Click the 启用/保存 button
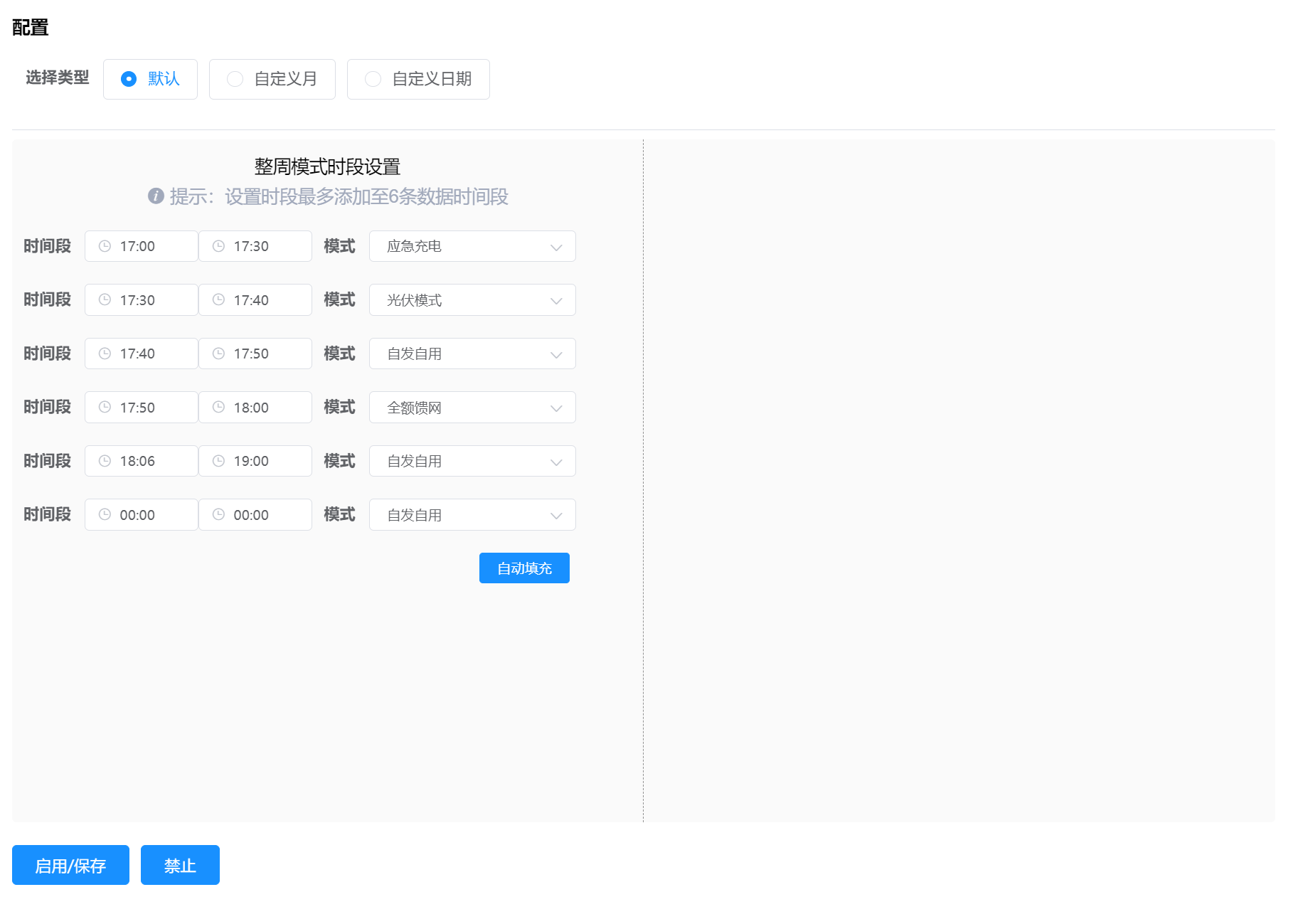Screen dimensions: 1298x924 point(70,865)
